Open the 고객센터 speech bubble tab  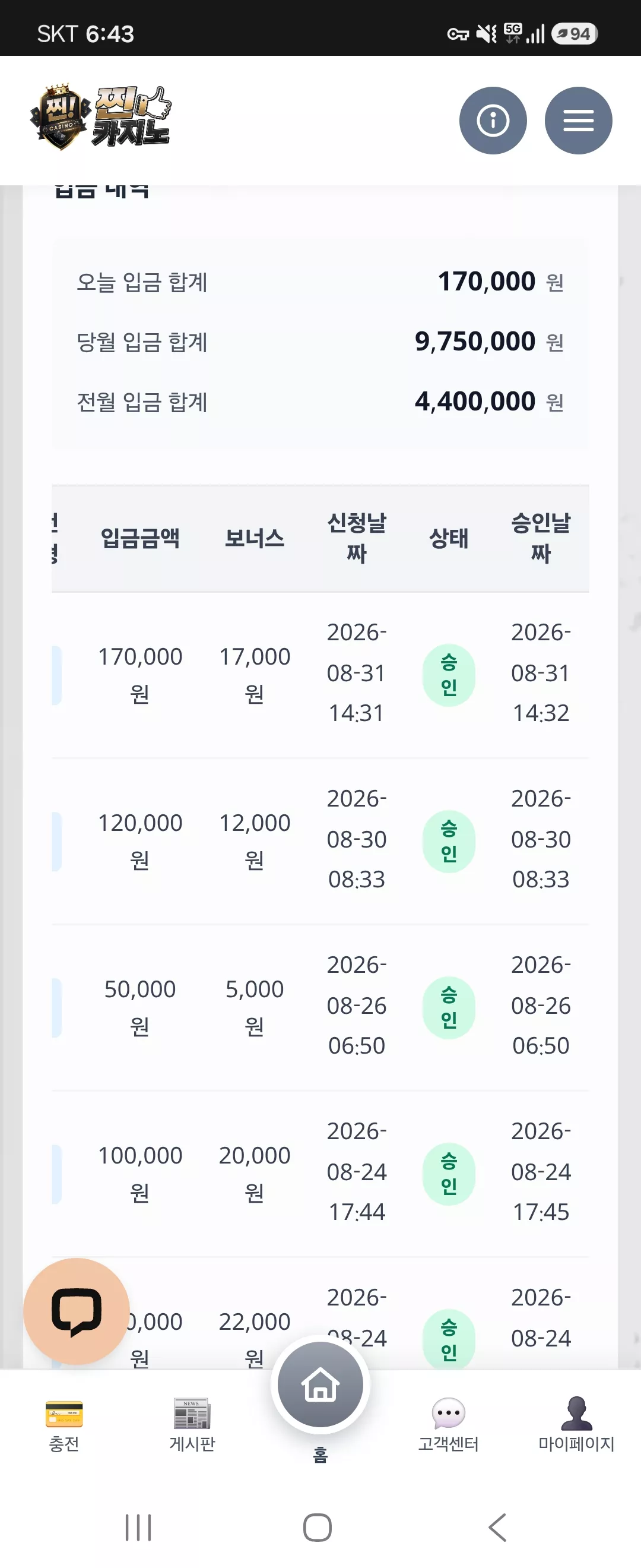(x=448, y=1425)
